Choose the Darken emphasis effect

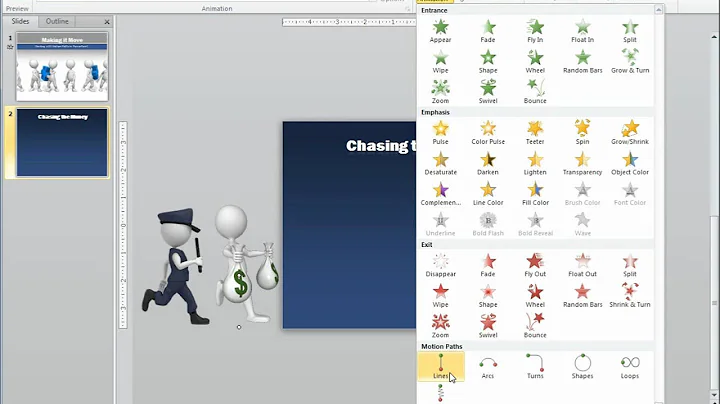(488, 163)
